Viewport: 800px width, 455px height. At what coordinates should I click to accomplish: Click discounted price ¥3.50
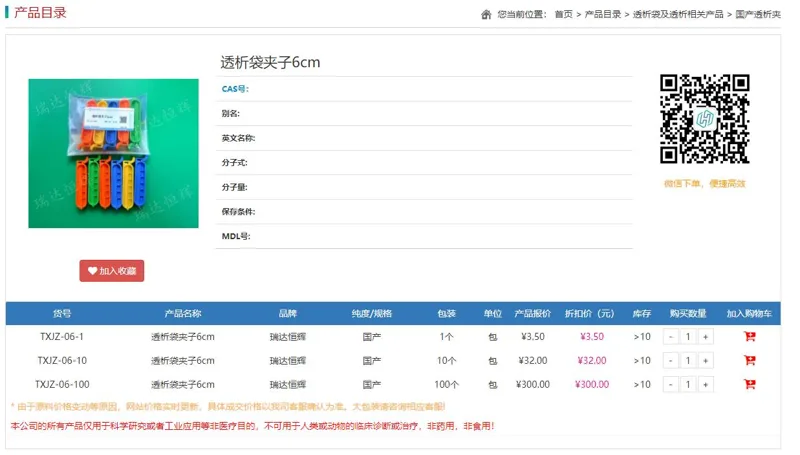592,337
